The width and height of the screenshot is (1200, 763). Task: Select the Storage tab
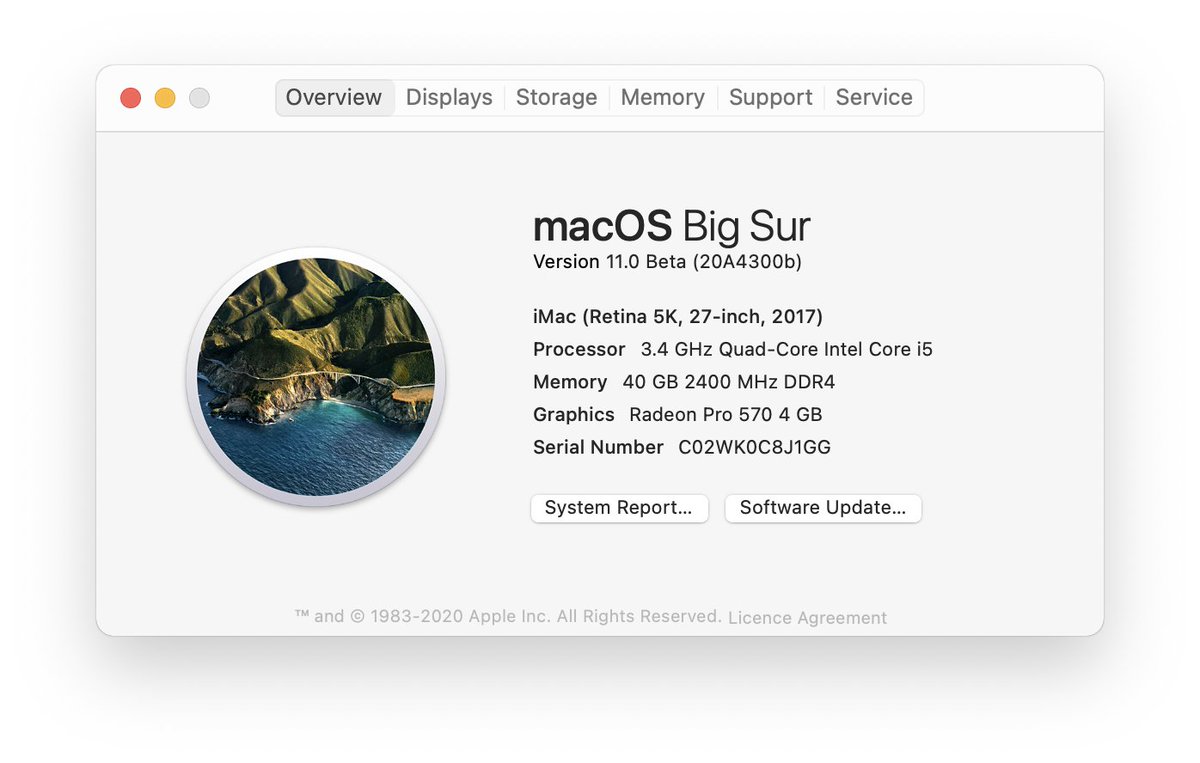[x=556, y=98]
